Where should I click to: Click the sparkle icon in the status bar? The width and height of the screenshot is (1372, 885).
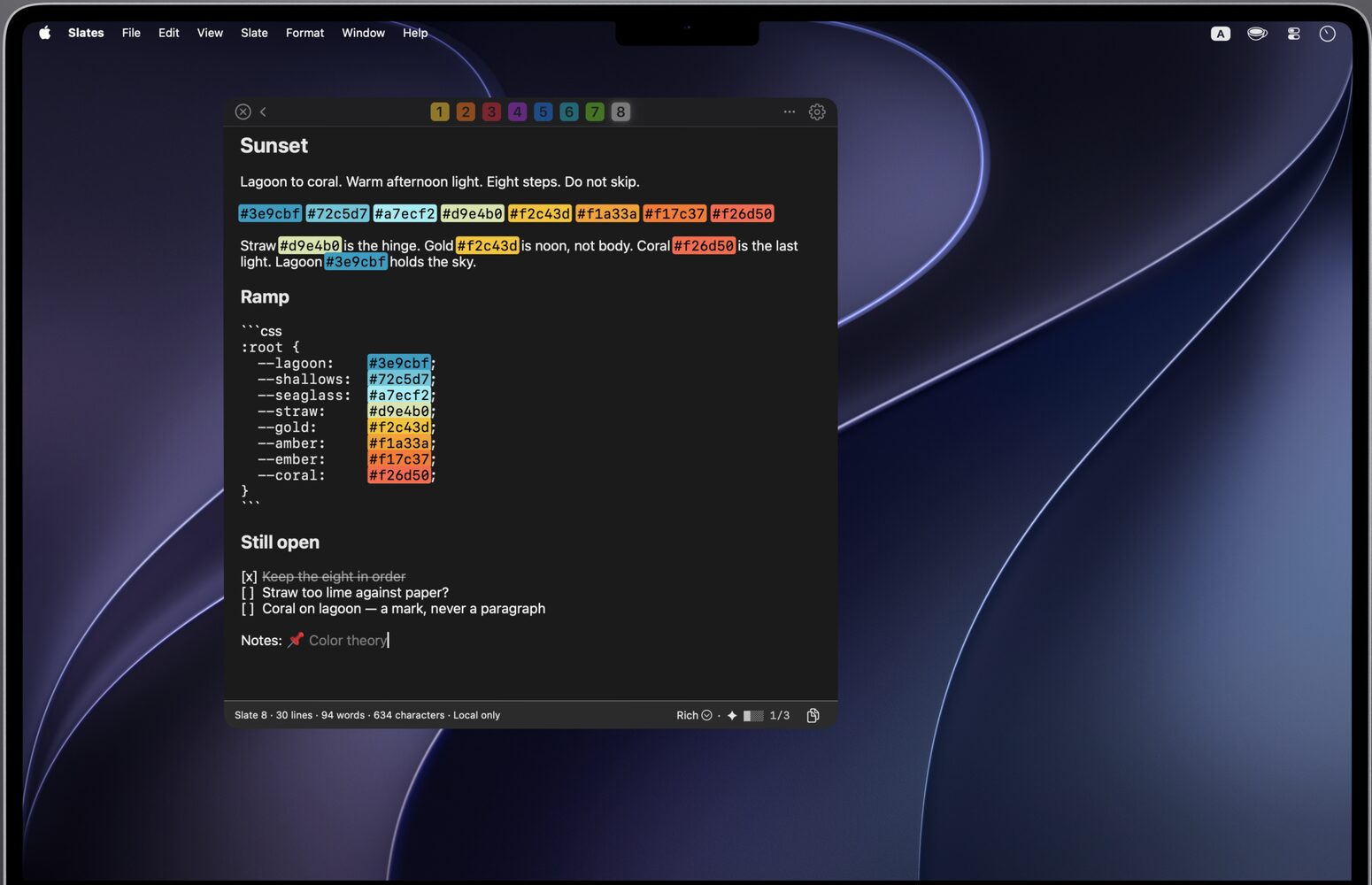[x=732, y=715]
